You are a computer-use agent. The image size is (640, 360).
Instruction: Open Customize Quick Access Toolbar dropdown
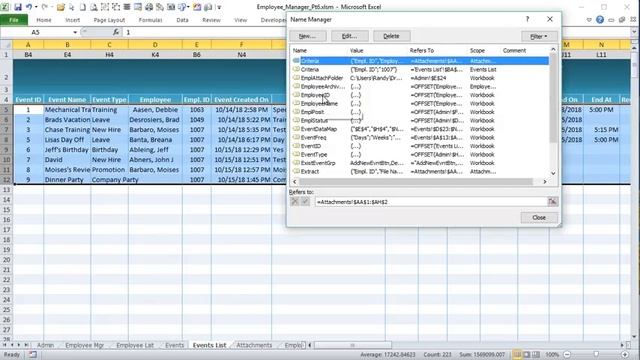coord(219,7)
